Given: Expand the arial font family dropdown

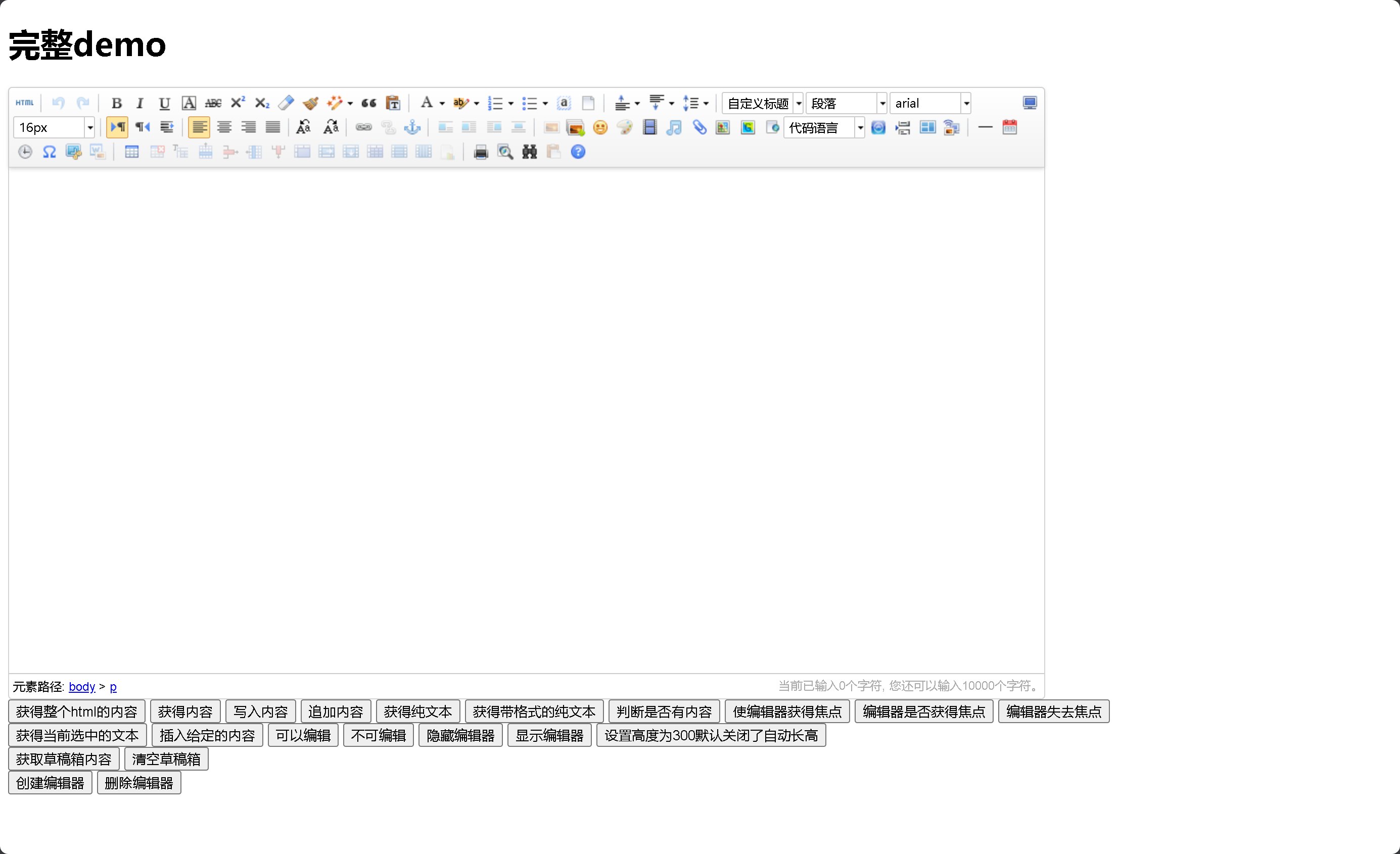Looking at the screenshot, I should click(966, 104).
